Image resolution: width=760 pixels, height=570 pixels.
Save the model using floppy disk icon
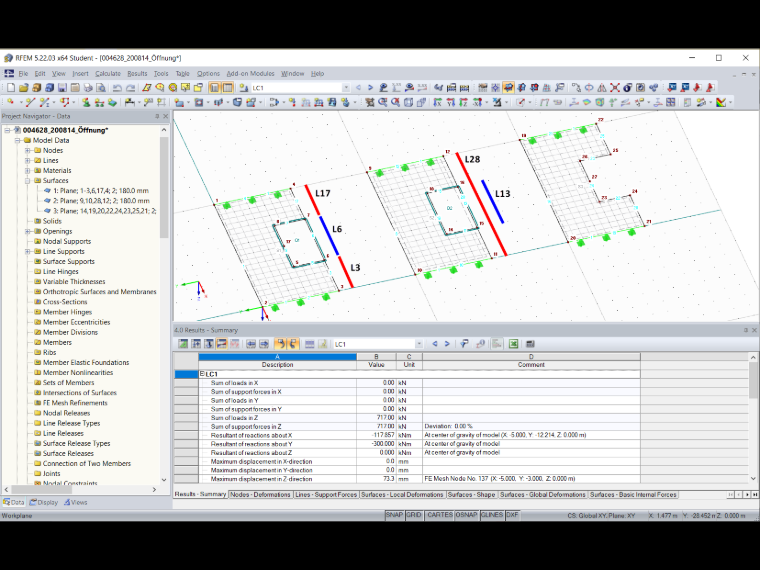click(x=62, y=88)
